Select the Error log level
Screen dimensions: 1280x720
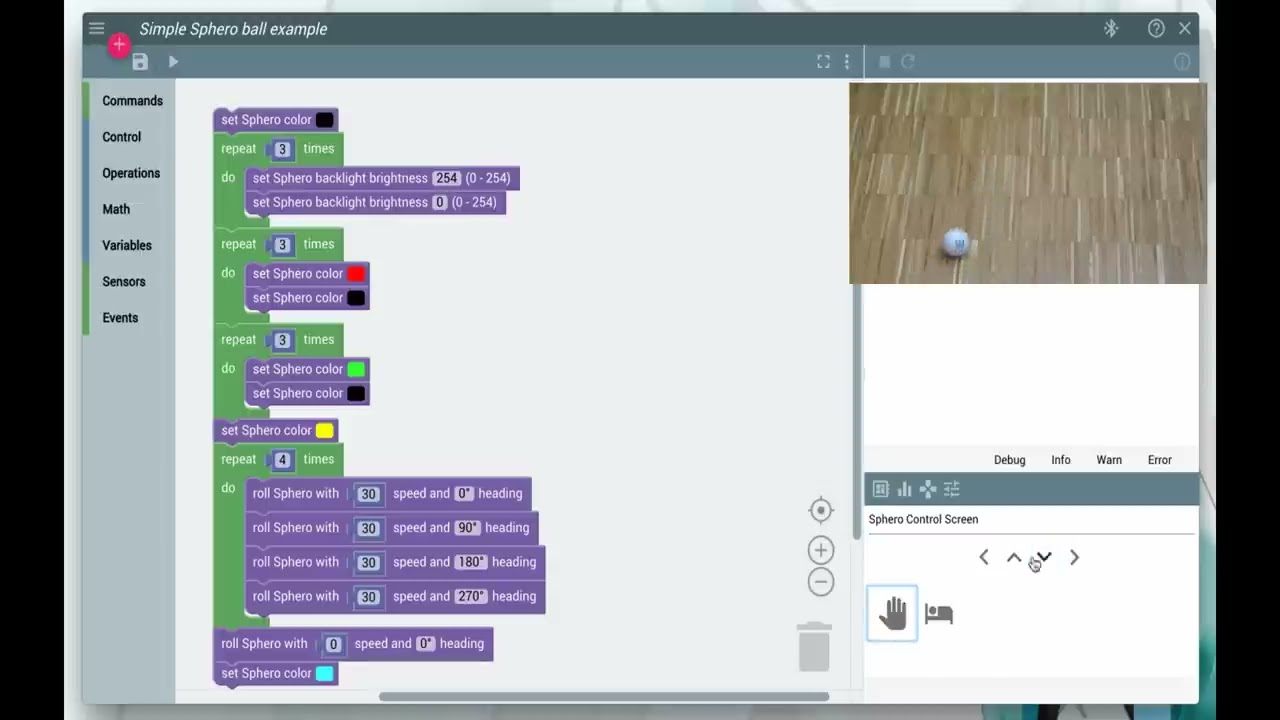pyautogui.click(x=1160, y=460)
